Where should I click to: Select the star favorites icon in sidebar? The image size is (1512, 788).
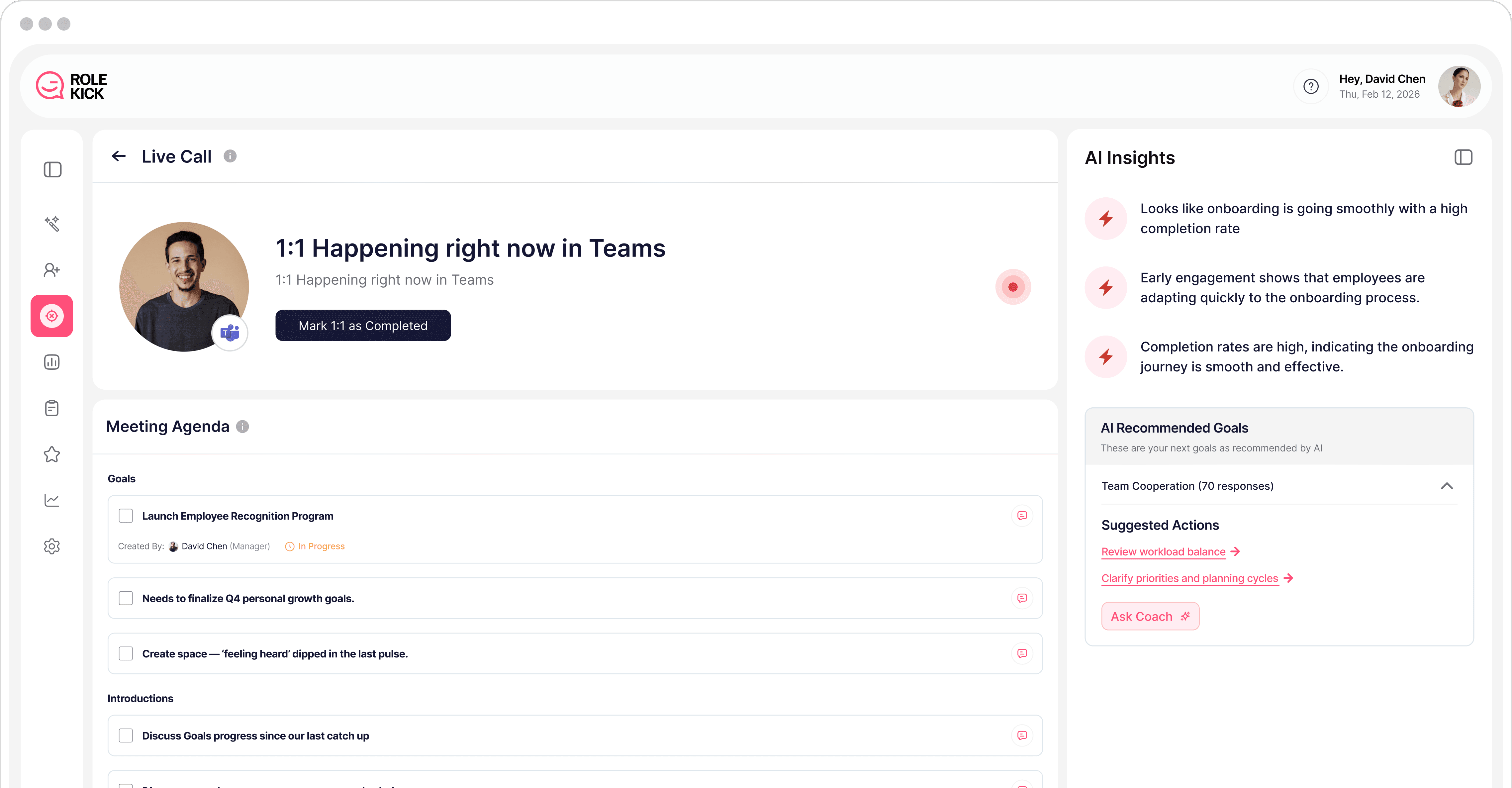pos(52,454)
